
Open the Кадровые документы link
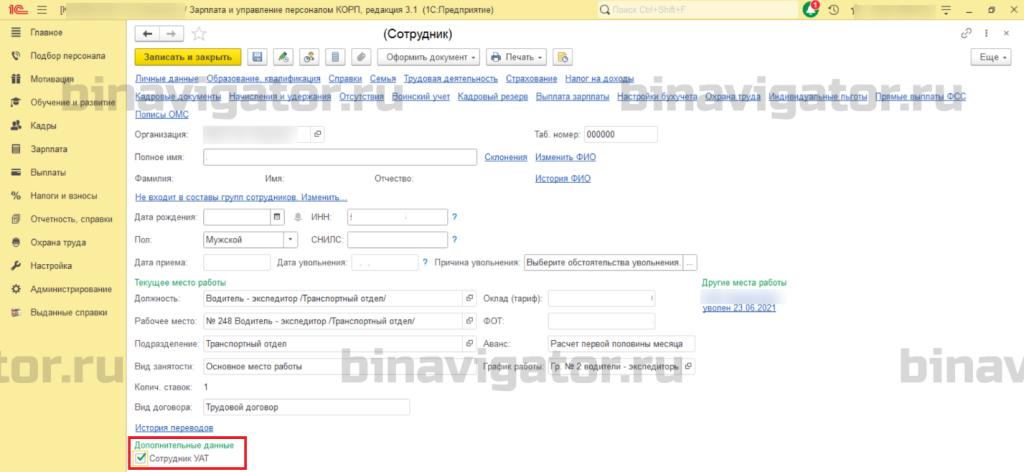(178, 97)
